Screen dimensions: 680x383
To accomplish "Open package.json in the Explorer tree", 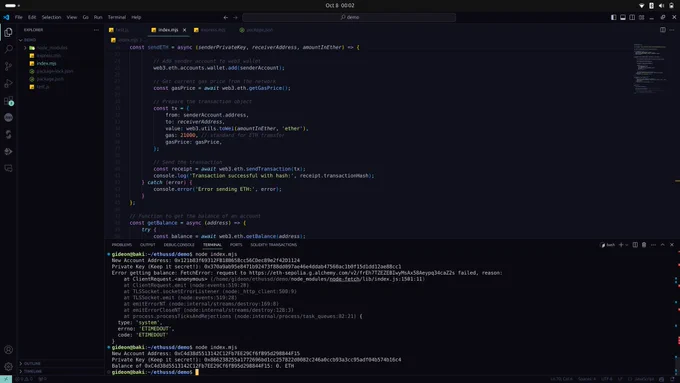I will (61, 79).
